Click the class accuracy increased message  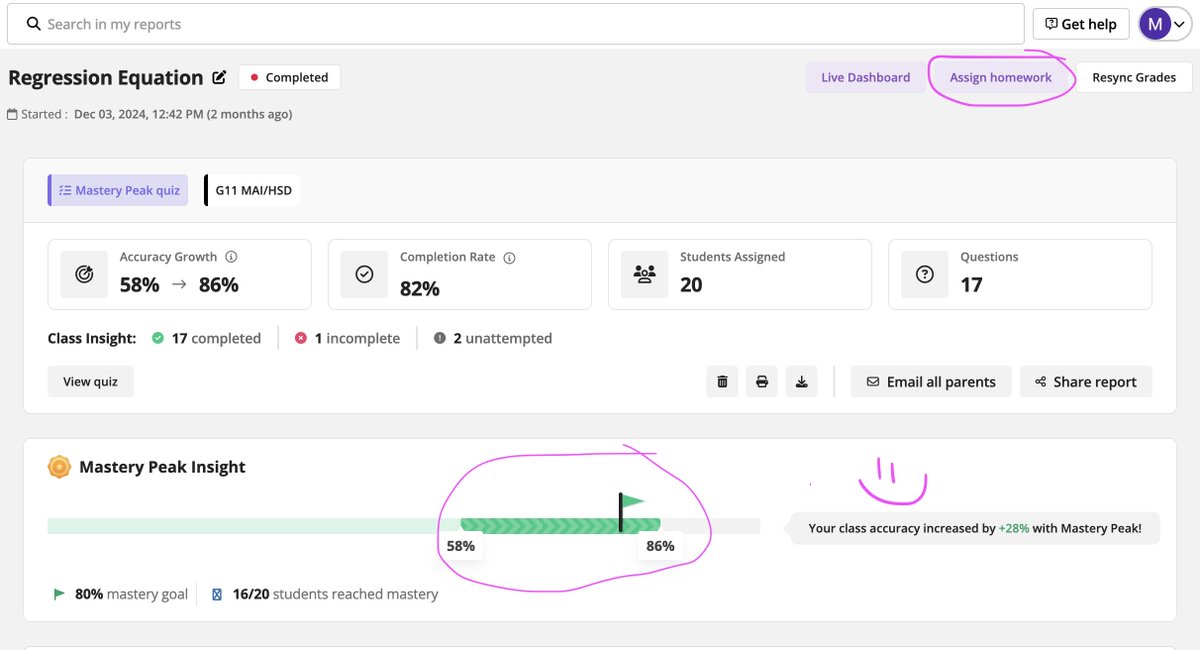pyautogui.click(x=975, y=528)
